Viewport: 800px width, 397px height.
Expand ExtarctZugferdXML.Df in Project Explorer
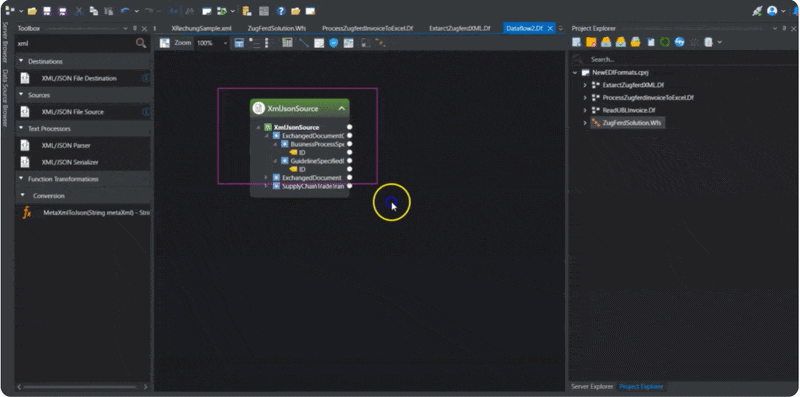tap(585, 85)
